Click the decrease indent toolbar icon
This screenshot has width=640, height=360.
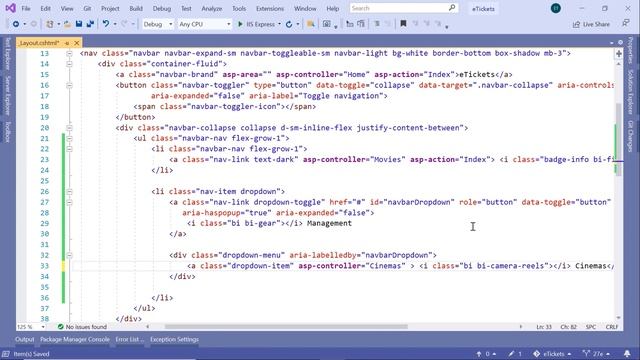point(349,24)
